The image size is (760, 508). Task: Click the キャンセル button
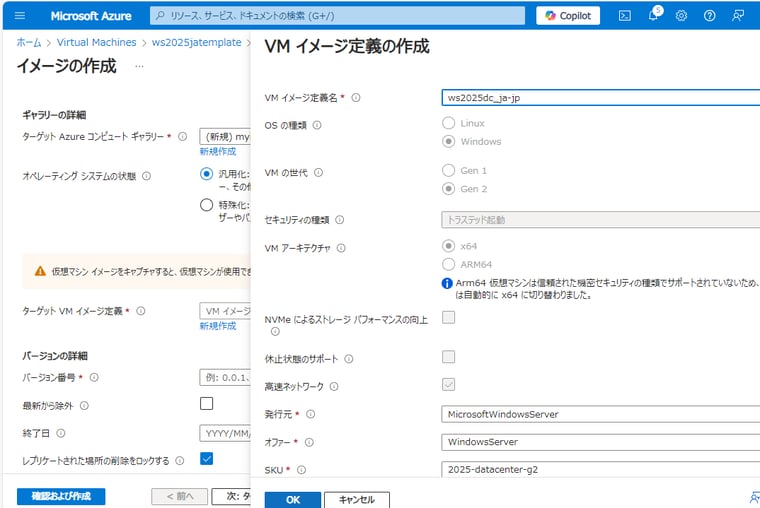click(x=357, y=500)
